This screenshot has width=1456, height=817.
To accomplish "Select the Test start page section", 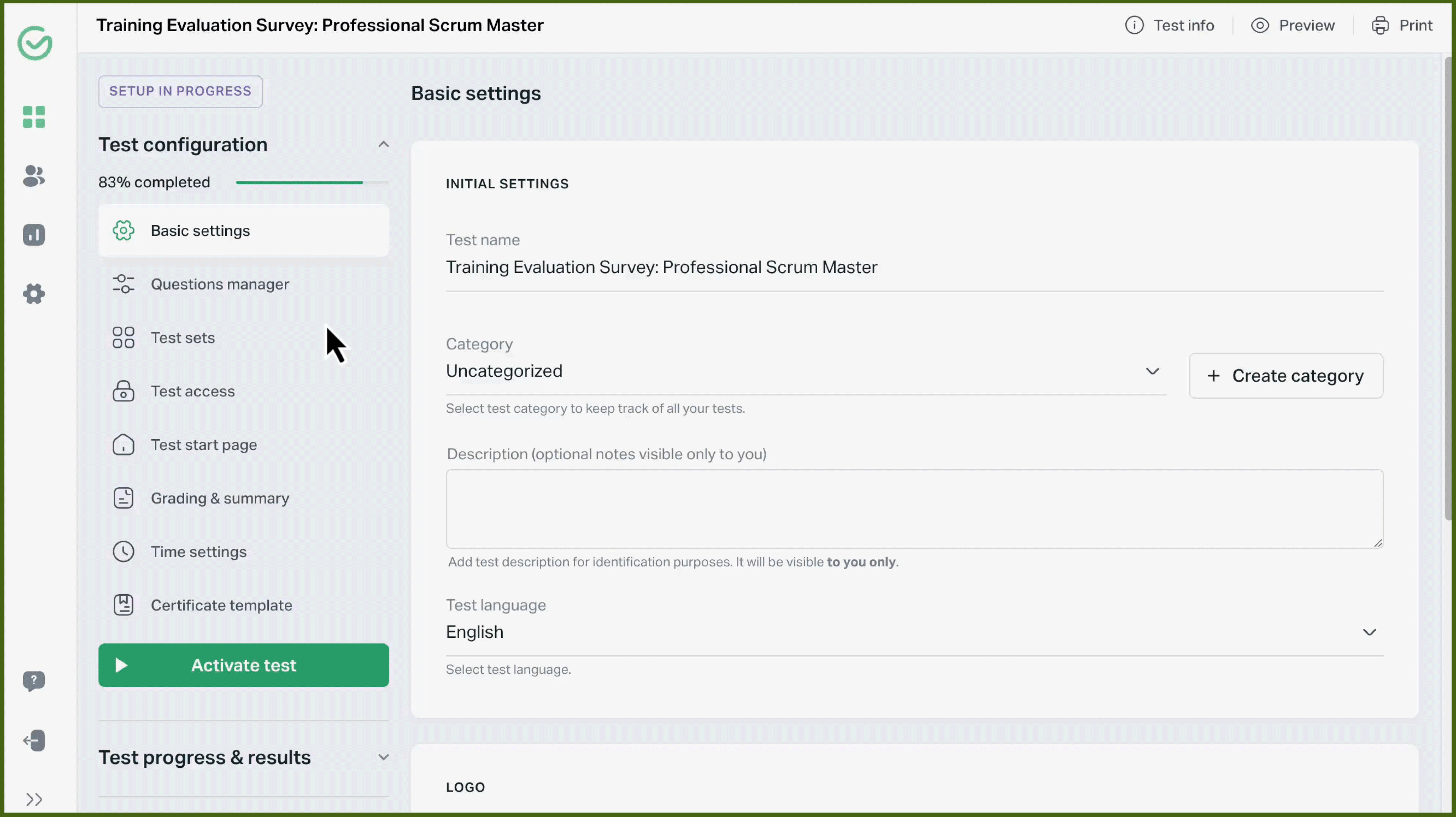I will click(x=204, y=444).
